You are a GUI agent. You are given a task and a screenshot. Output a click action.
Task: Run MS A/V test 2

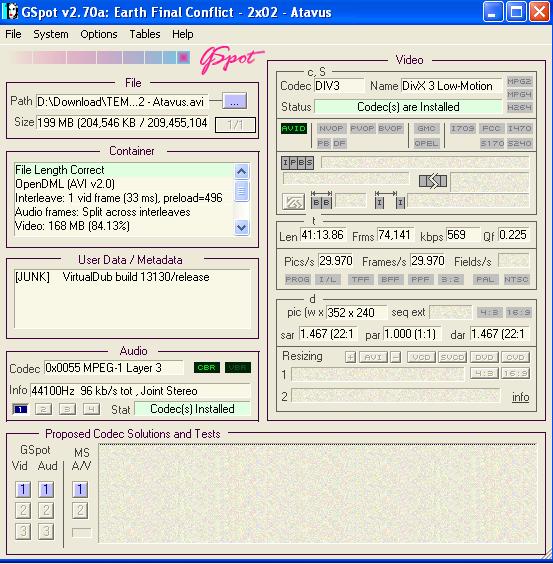point(80,510)
